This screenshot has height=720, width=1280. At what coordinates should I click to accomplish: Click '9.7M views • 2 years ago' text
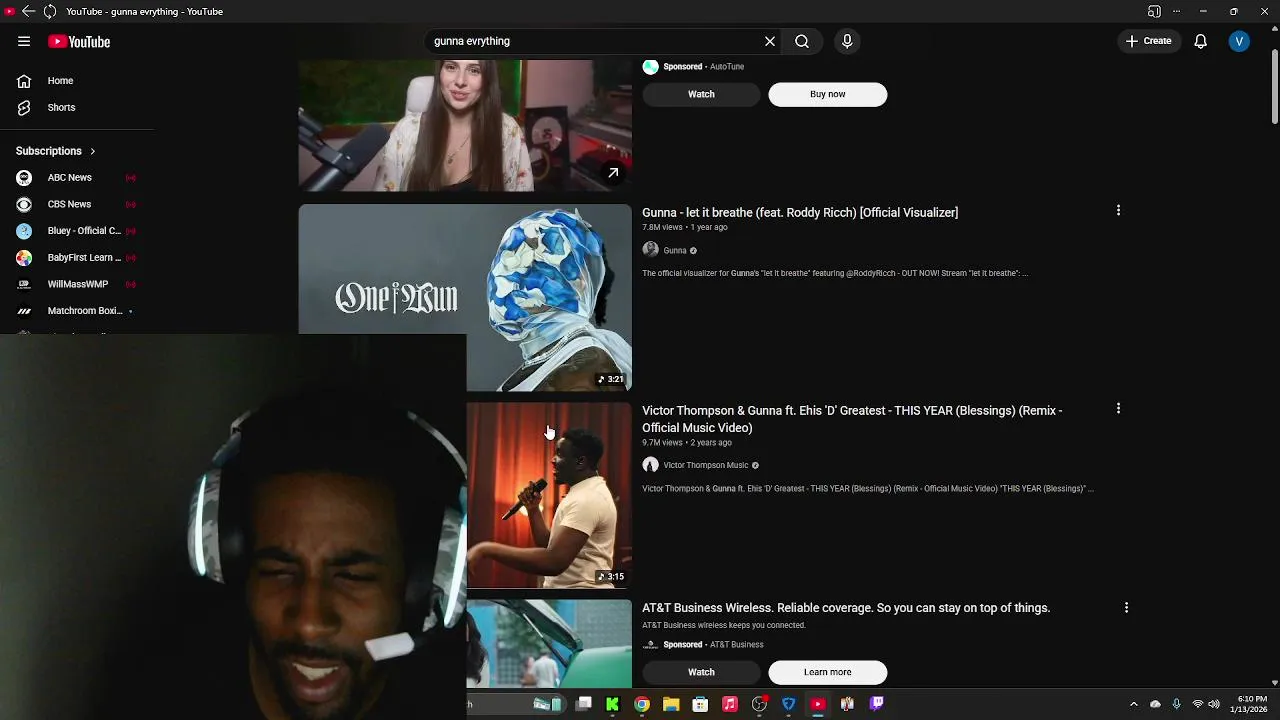pyautogui.click(x=687, y=442)
